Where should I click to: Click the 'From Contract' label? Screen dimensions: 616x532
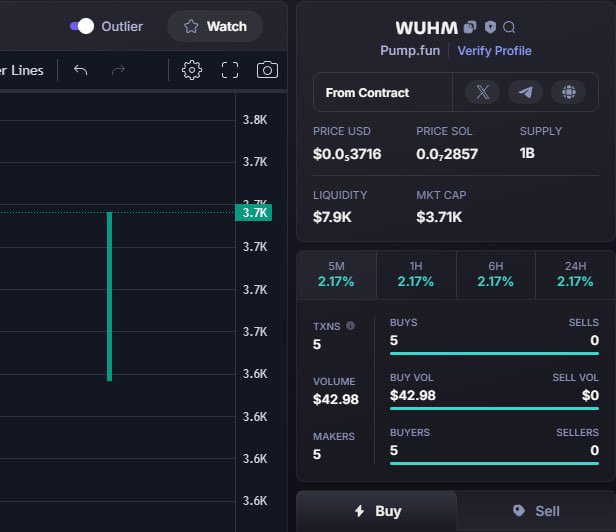tap(367, 93)
